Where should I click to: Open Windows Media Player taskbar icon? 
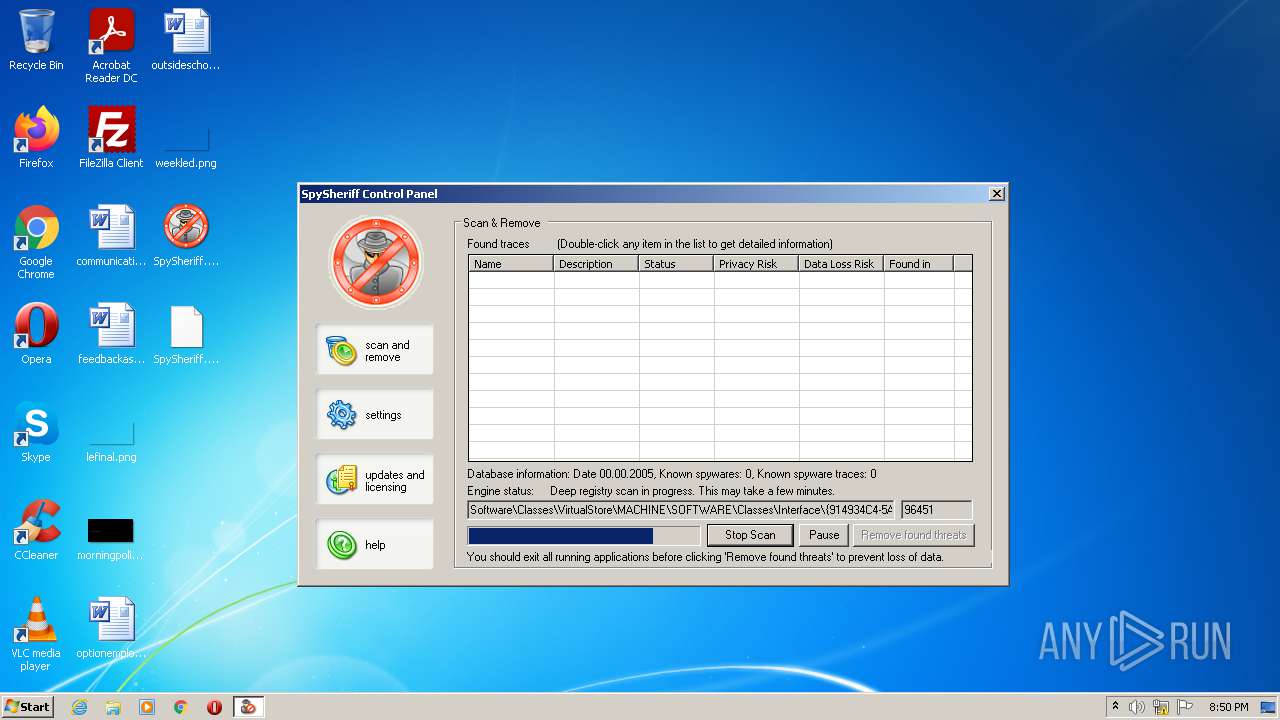[x=147, y=707]
